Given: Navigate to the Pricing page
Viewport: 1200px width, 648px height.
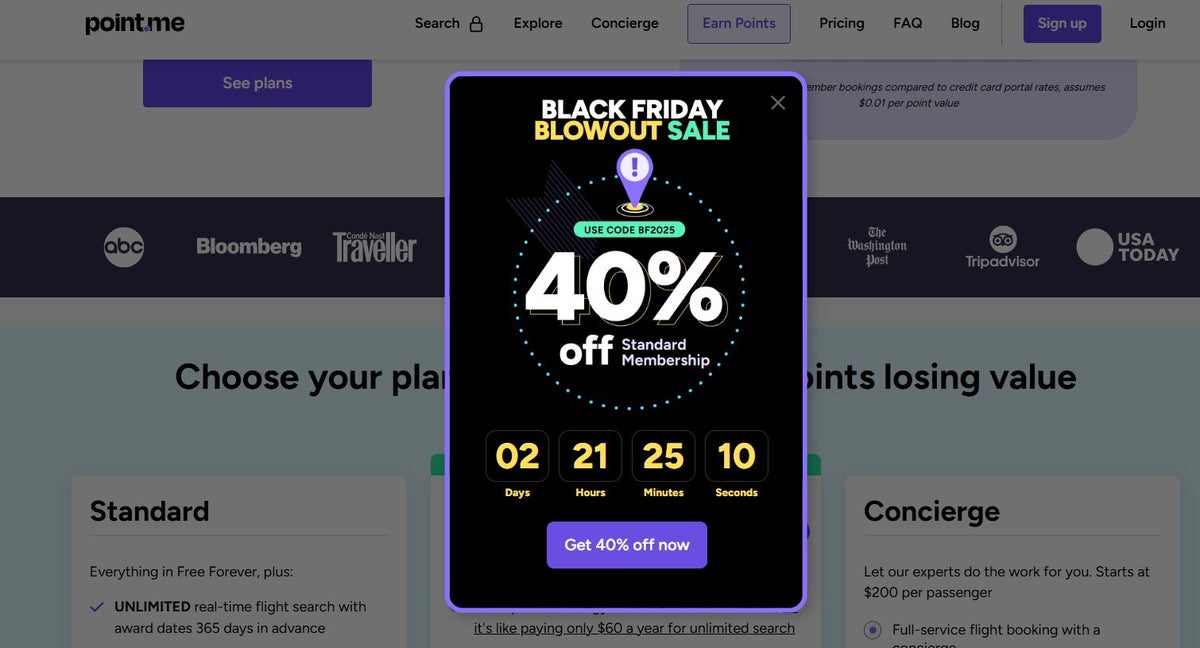Looking at the screenshot, I should coord(841,22).
